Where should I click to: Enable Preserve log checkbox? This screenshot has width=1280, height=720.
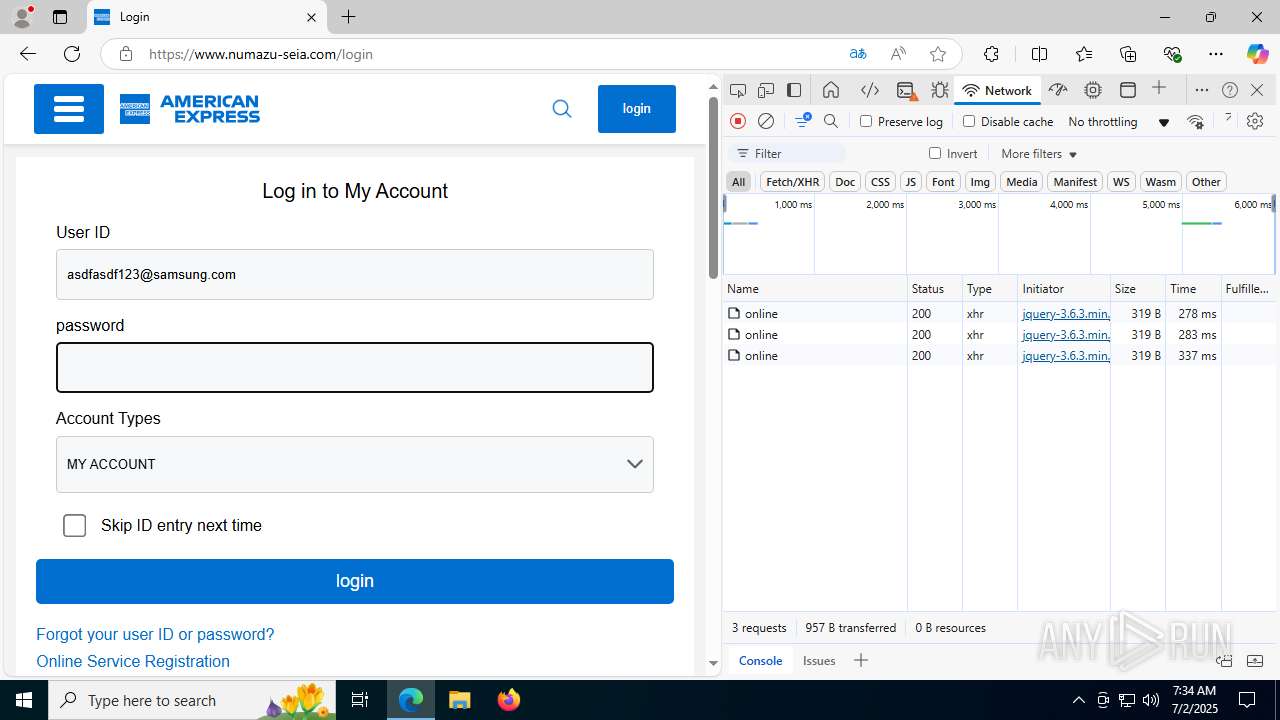tap(866, 121)
